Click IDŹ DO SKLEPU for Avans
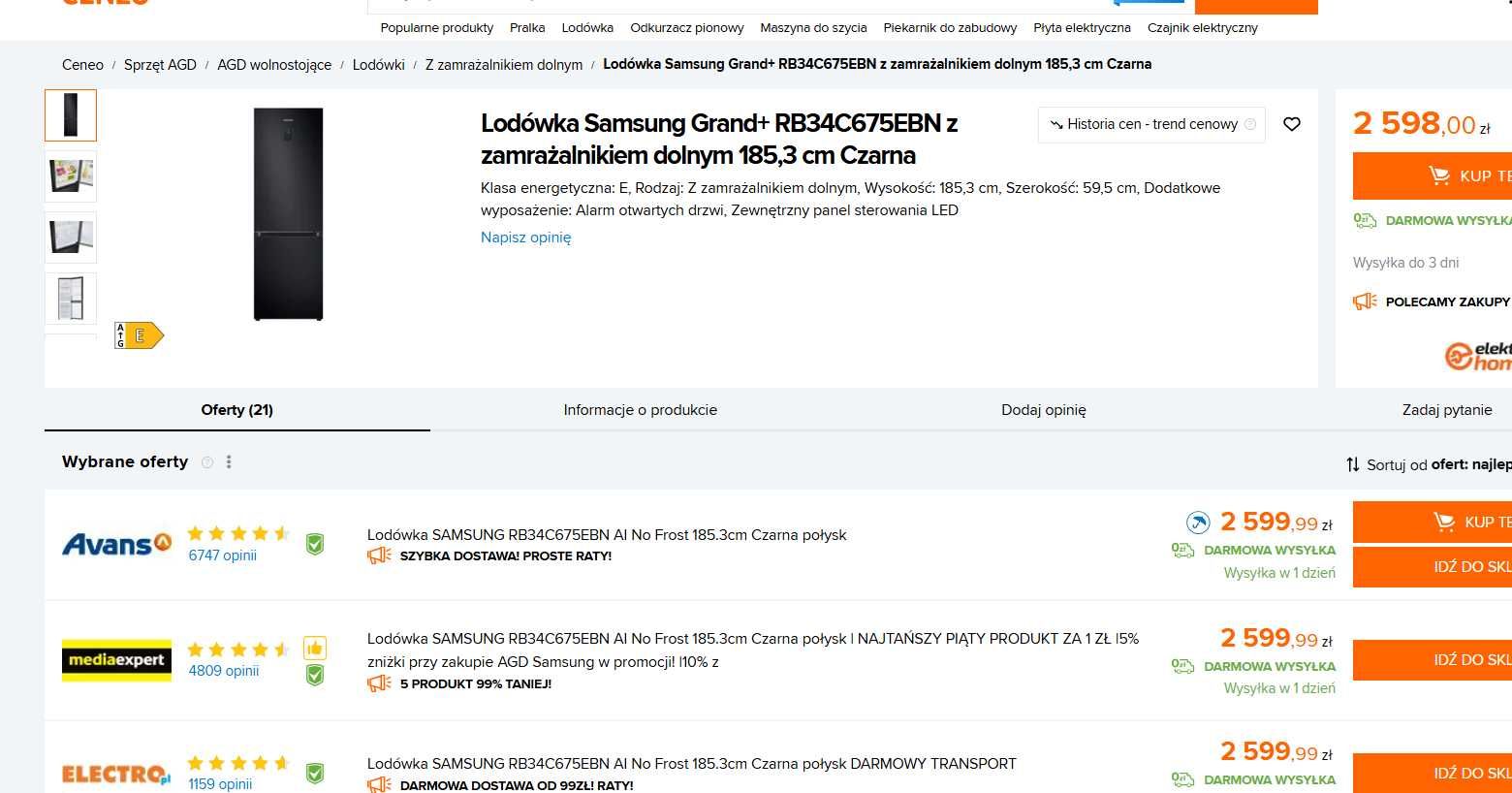 coord(1433,567)
